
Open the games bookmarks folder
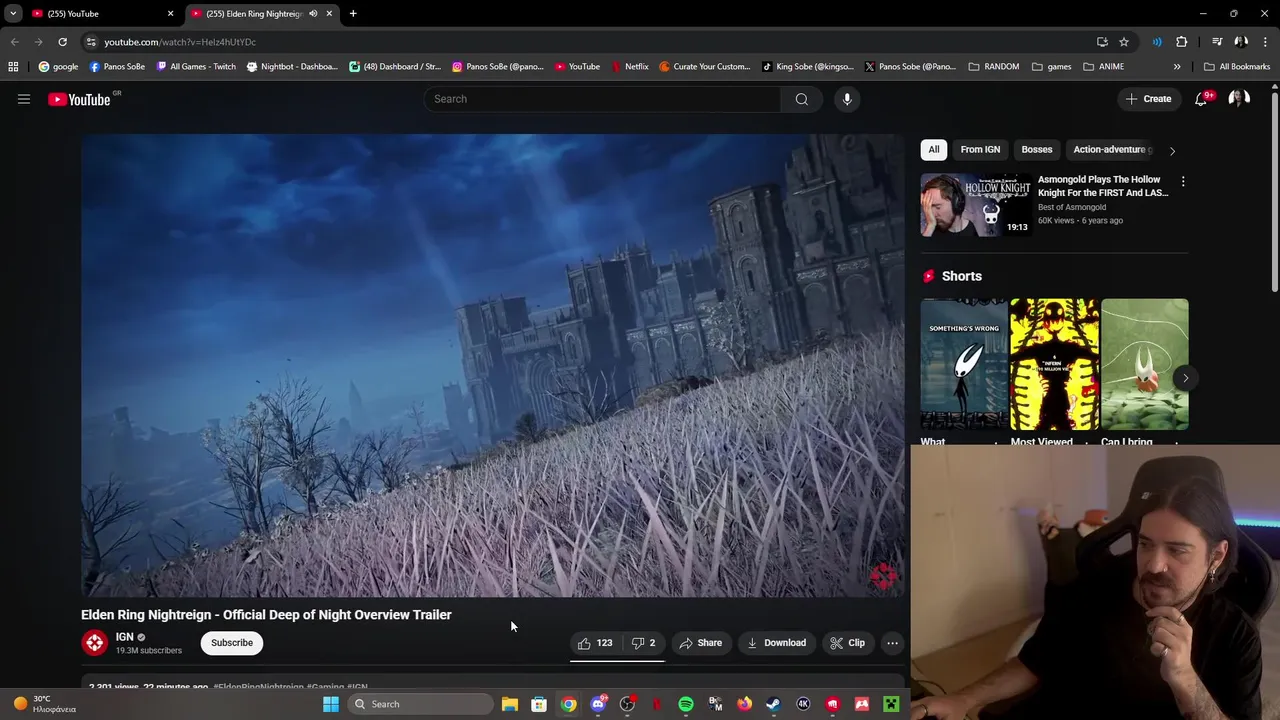pyautogui.click(x=1052, y=67)
